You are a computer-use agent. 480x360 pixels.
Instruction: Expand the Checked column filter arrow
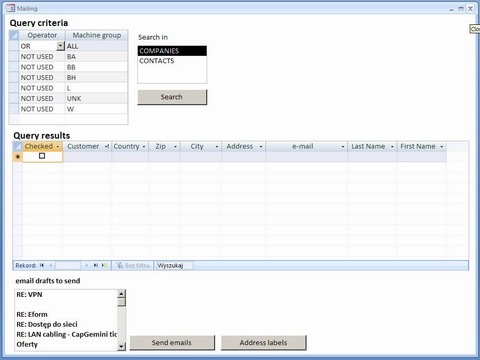(x=58, y=147)
